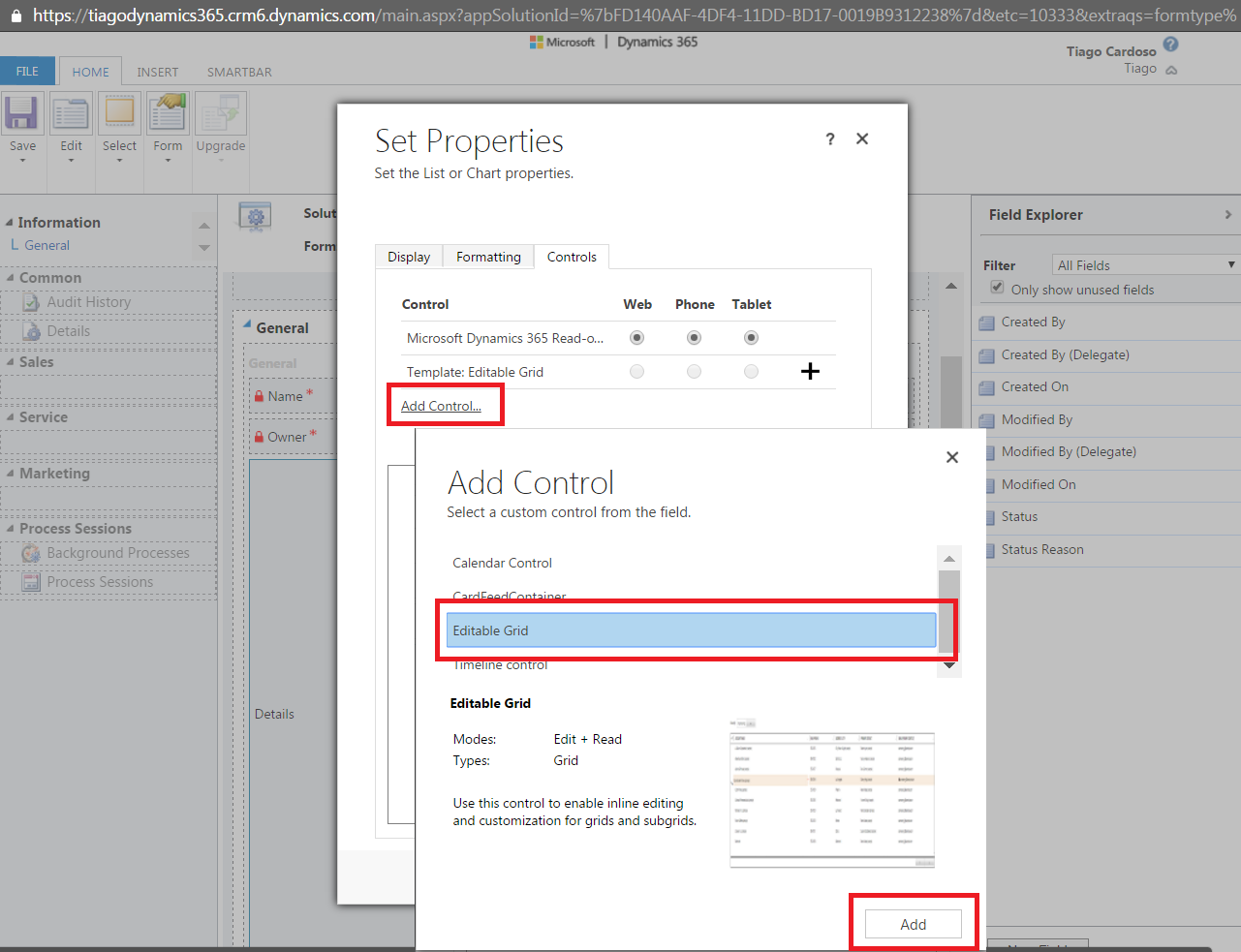The width and height of the screenshot is (1241, 952).
Task: Select Timeline control in the control list
Action: (x=500, y=664)
